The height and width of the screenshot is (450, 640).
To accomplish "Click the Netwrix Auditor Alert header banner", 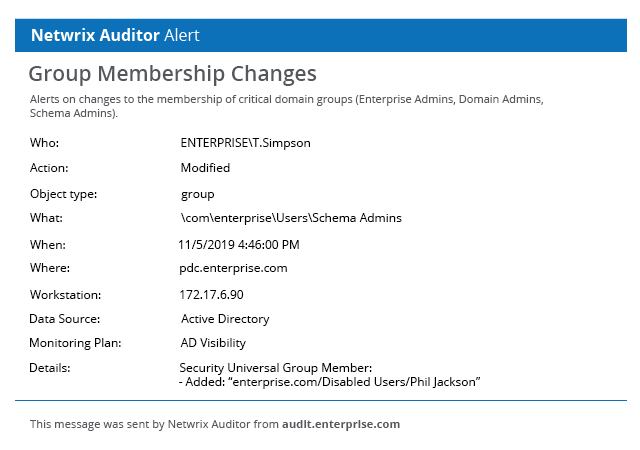I will click(x=320, y=35).
